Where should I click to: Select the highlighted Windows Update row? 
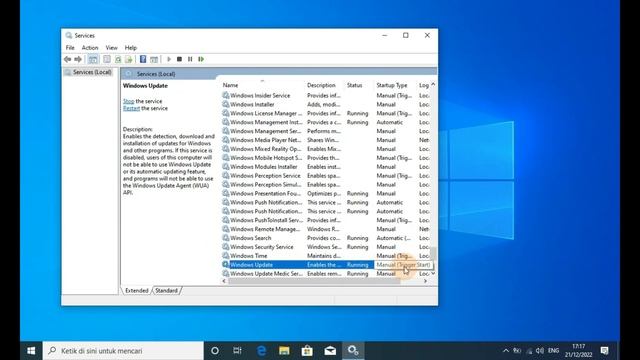click(x=326, y=265)
